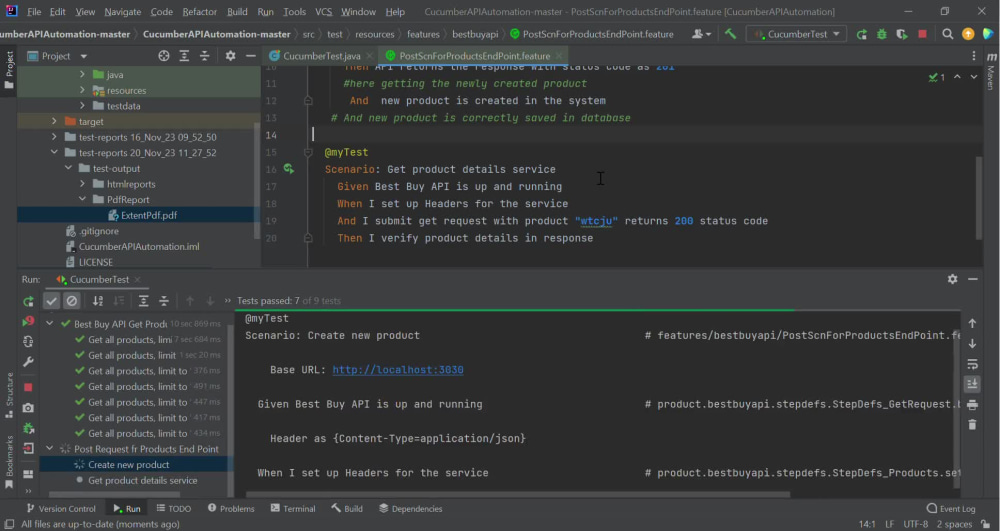Click the 2 spaces indent status entry
1000x531 pixels.
click(x=954, y=525)
